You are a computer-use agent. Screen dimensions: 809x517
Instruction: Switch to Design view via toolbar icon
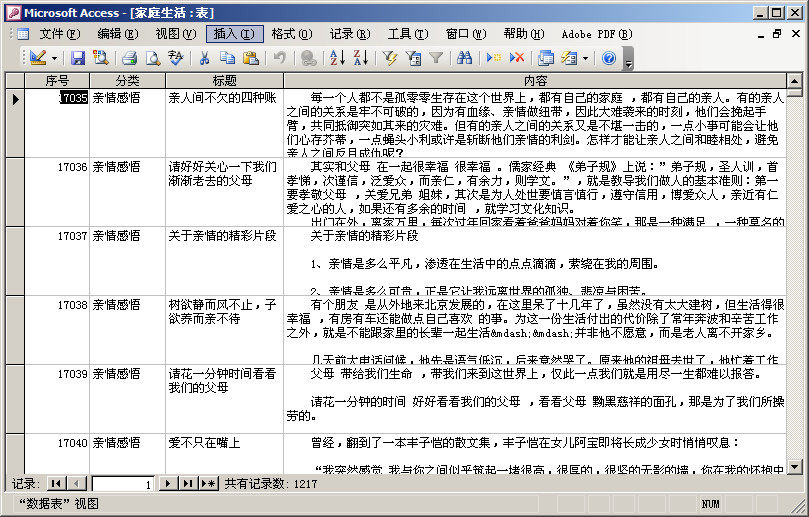[x=38, y=58]
